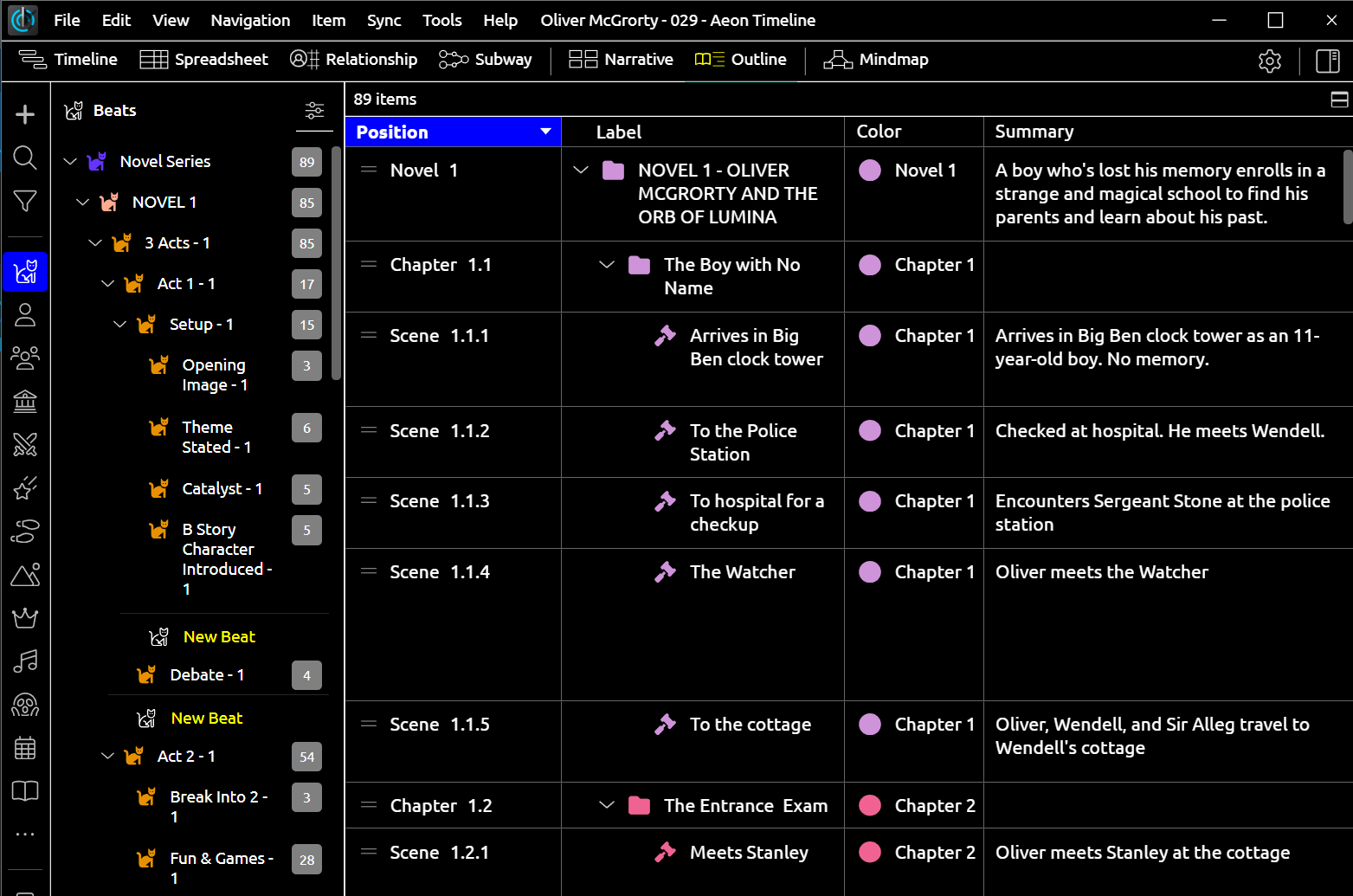Collapse the NOVEL 1 tree node
1353x896 pixels.
coord(83,203)
